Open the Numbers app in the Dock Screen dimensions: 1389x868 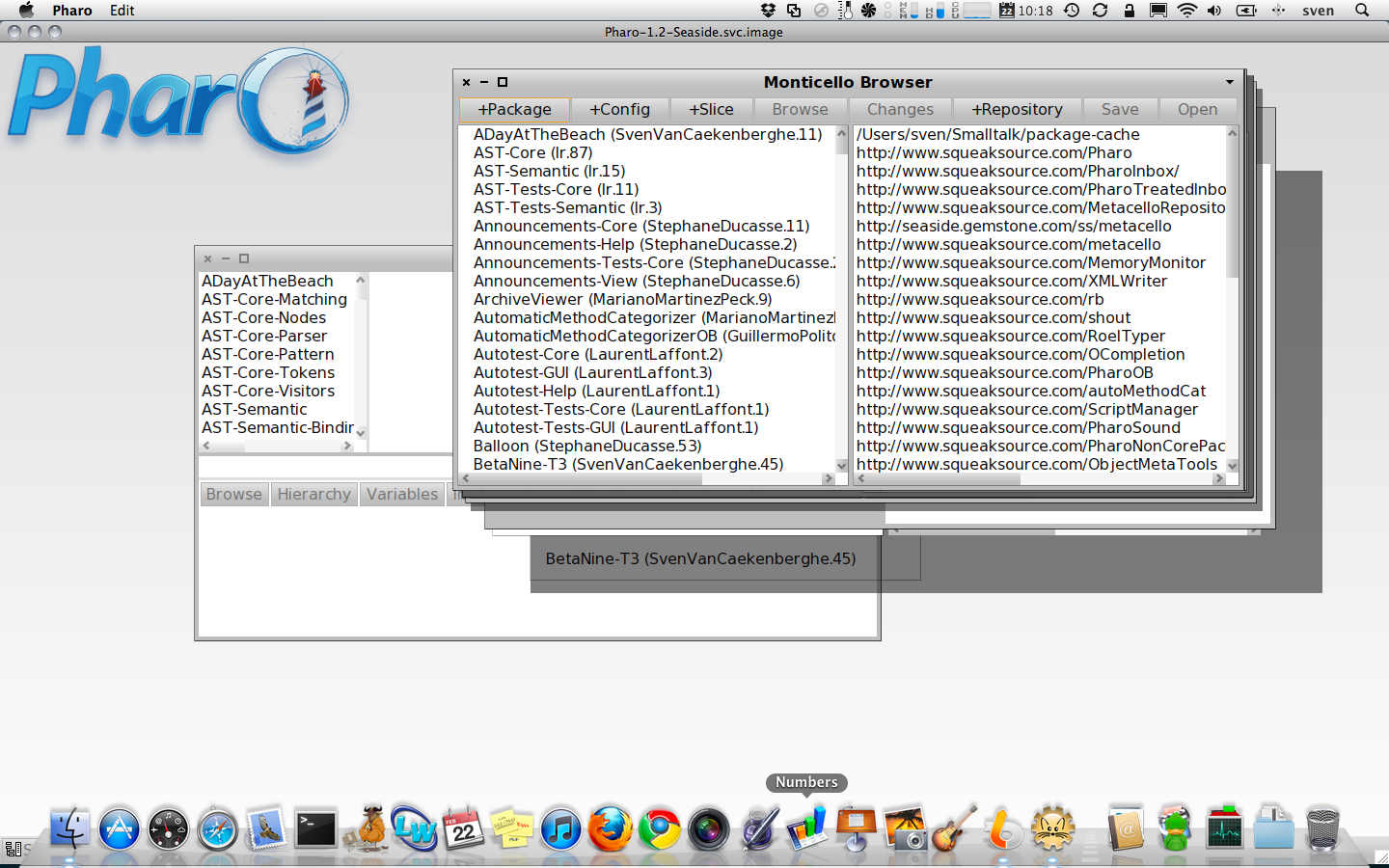(x=806, y=827)
